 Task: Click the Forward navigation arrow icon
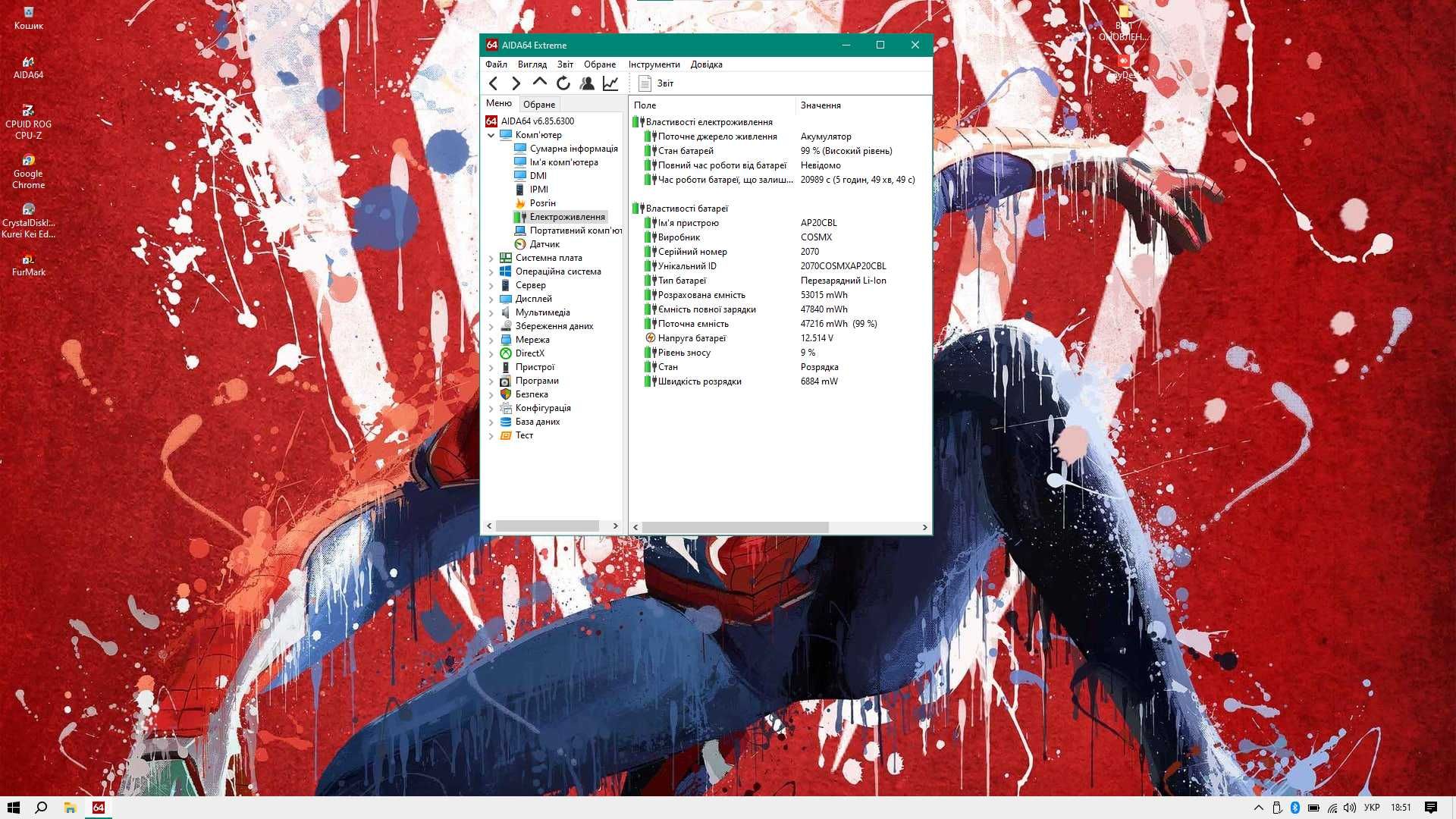click(515, 82)
